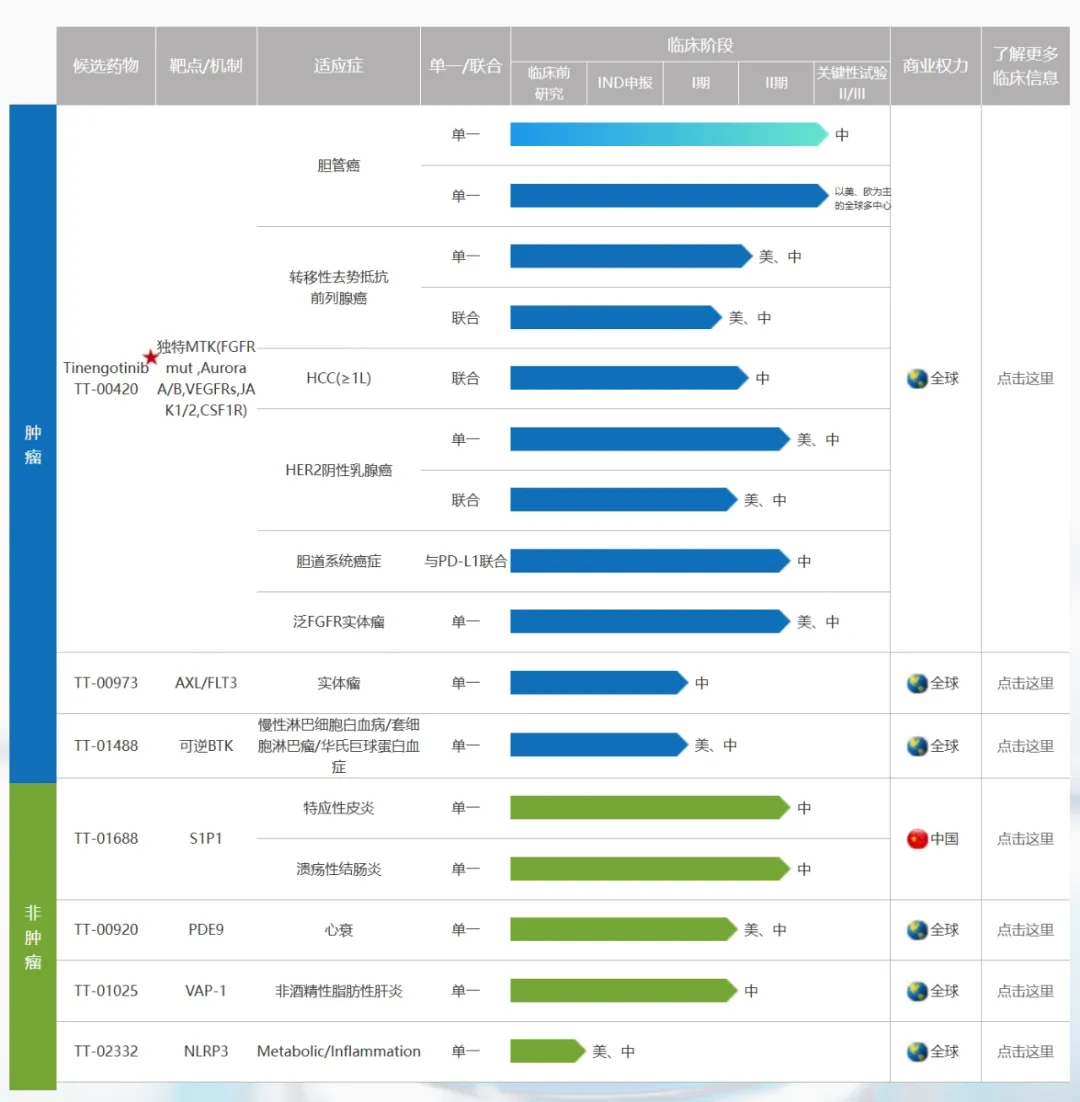1080x1102 pixels.
Task: Click the 关键性试验 II/III stage header
Action: pyautogui.click(x=851, y=82)
